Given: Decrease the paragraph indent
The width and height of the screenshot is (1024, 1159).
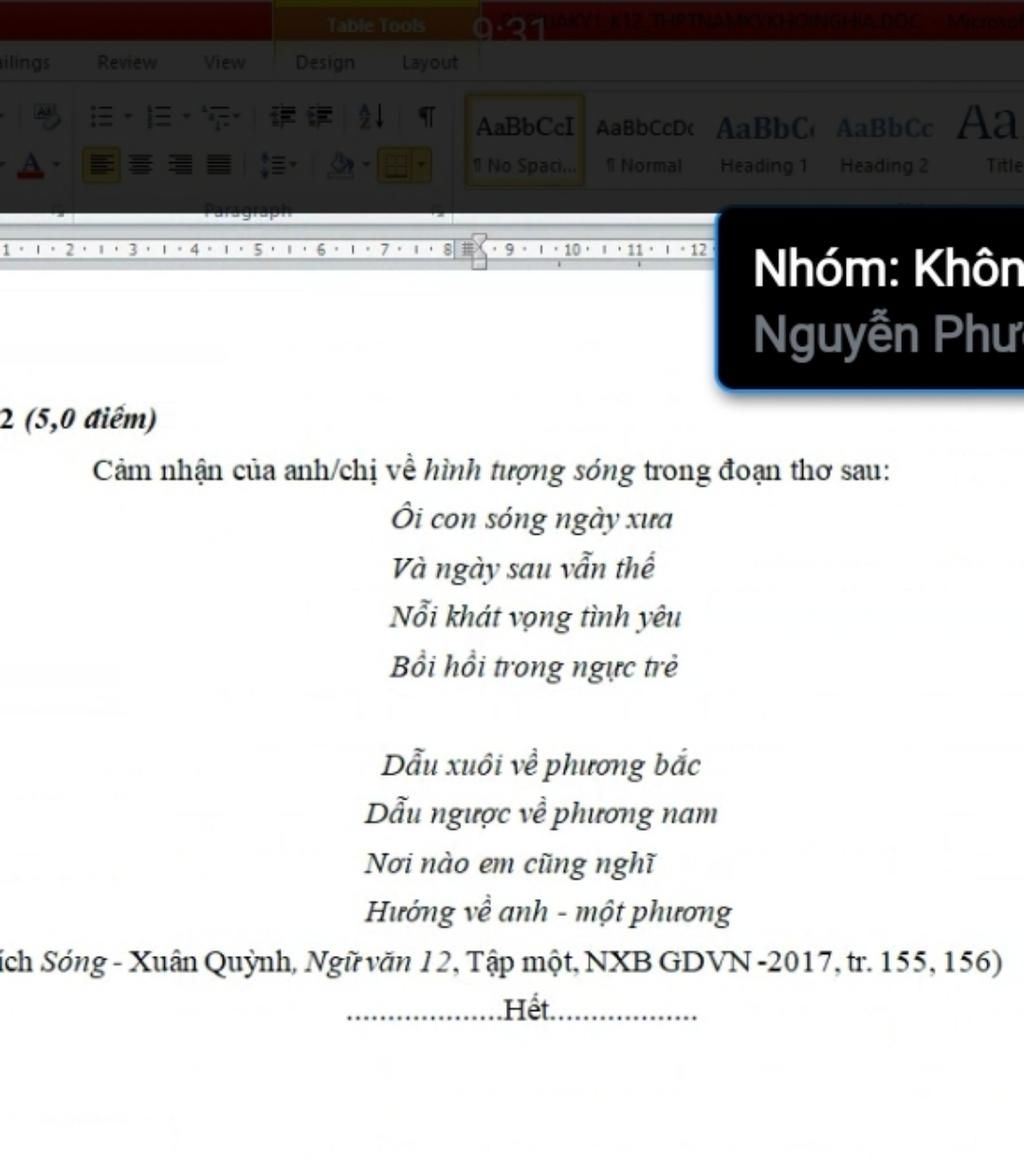Looking at the screenshot, I should [282, 117].
